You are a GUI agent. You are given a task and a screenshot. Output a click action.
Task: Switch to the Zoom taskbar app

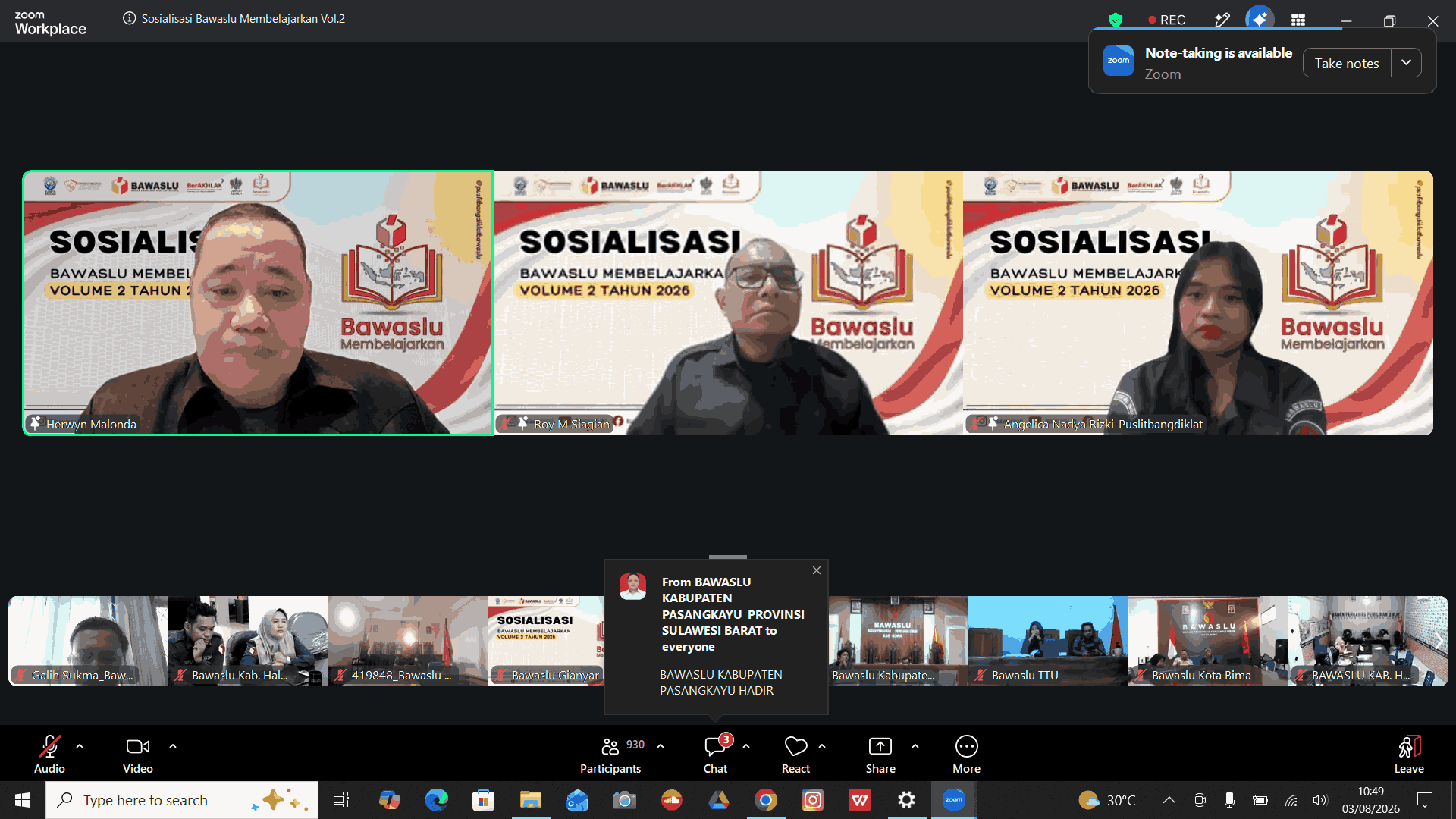(953, 800)
